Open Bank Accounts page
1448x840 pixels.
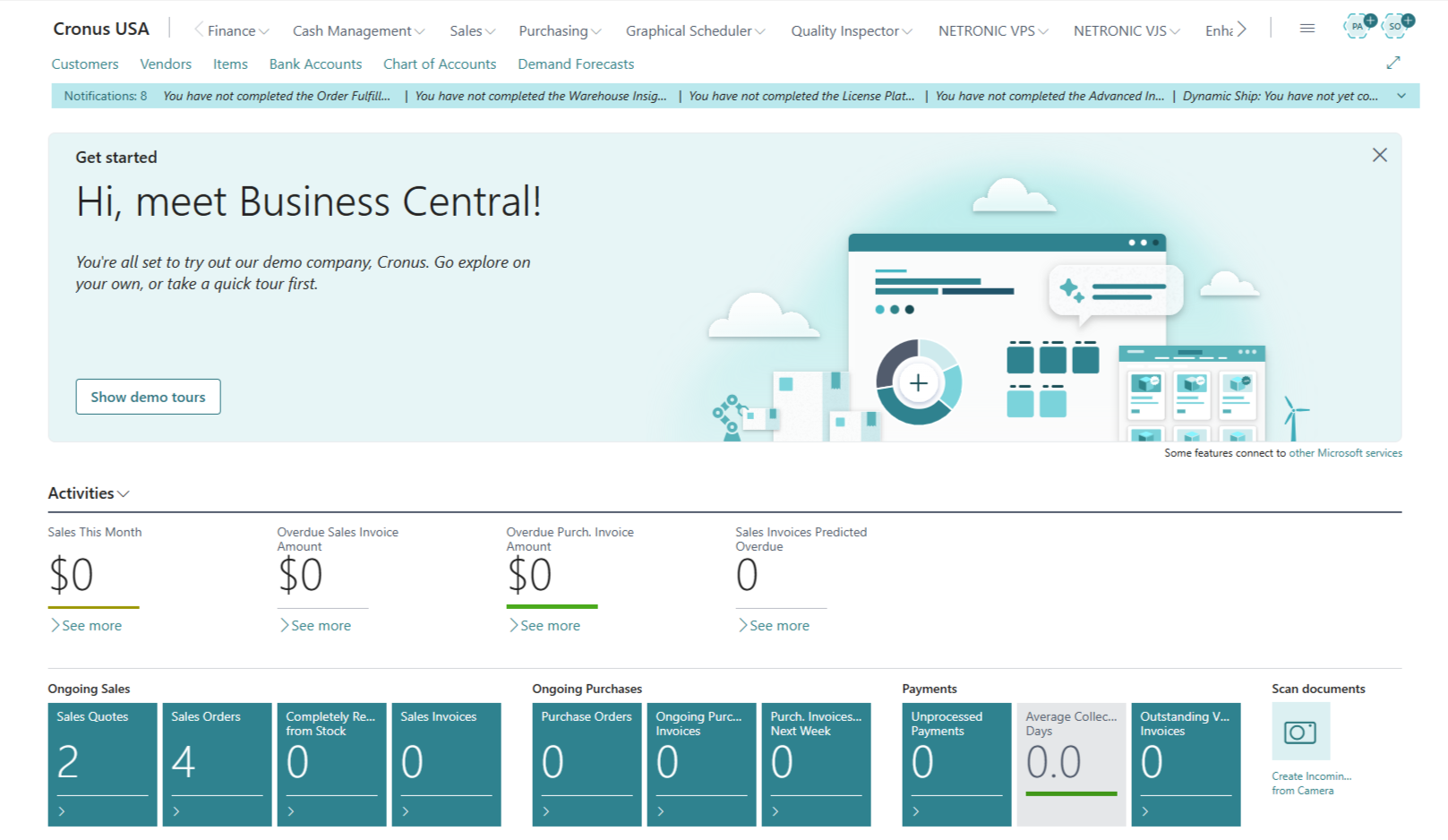click(315, 64)
